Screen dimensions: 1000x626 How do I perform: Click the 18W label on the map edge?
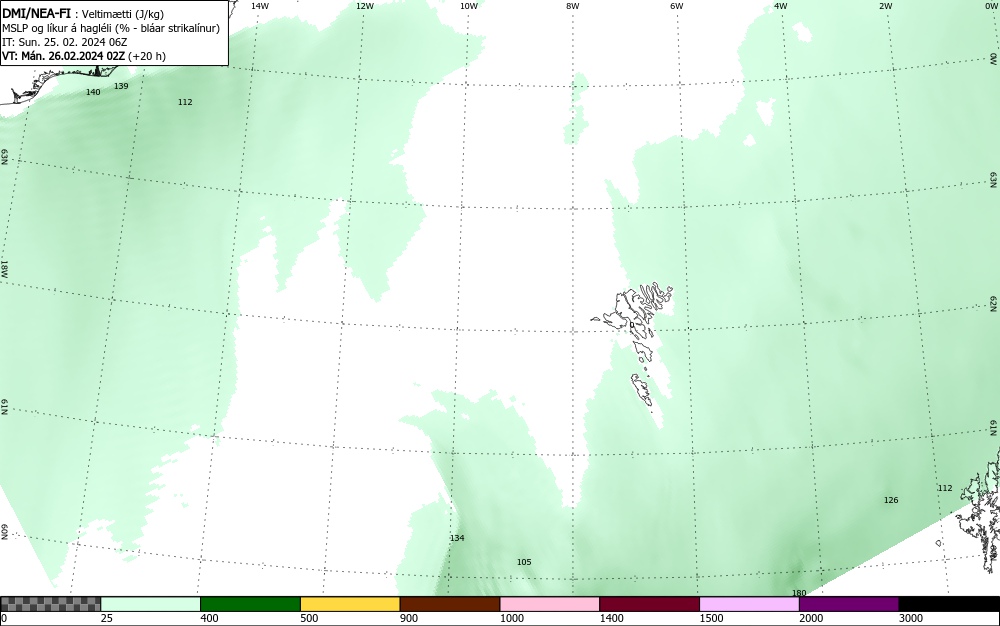click(x=4, y=268)
